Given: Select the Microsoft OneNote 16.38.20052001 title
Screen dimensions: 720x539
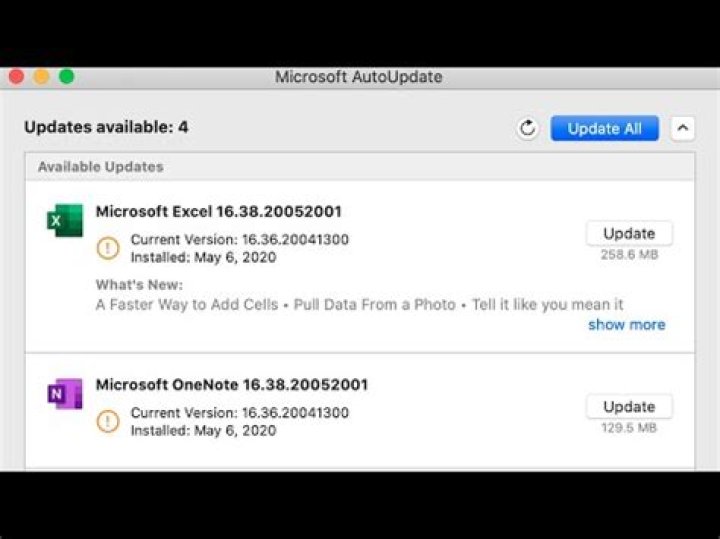Looking at the screenshot, I should point(231,384).
